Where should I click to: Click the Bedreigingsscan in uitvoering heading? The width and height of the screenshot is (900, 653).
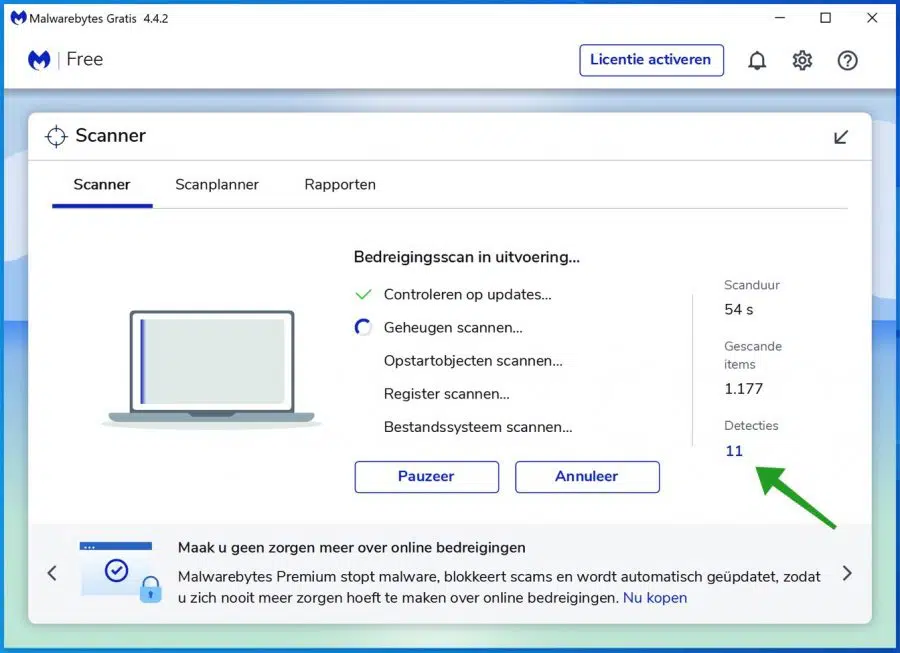(467, 257)
